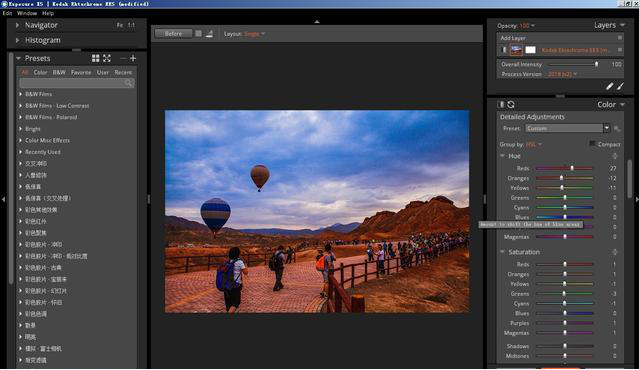Viewport: 639px width, 370px height.
Task: Expand the Navigator panel
Action: 17,25
